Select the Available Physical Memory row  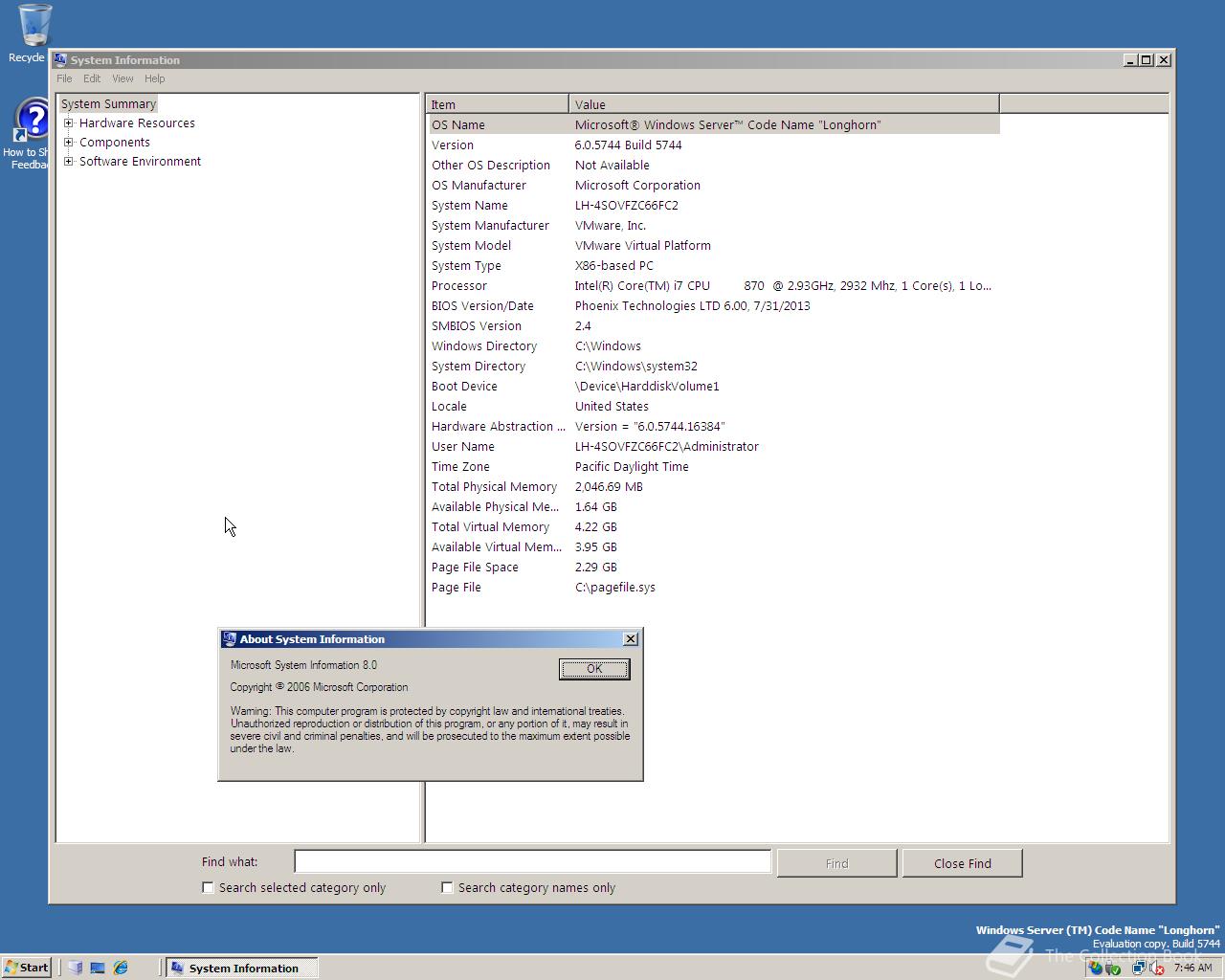click(x=713, y=506)
